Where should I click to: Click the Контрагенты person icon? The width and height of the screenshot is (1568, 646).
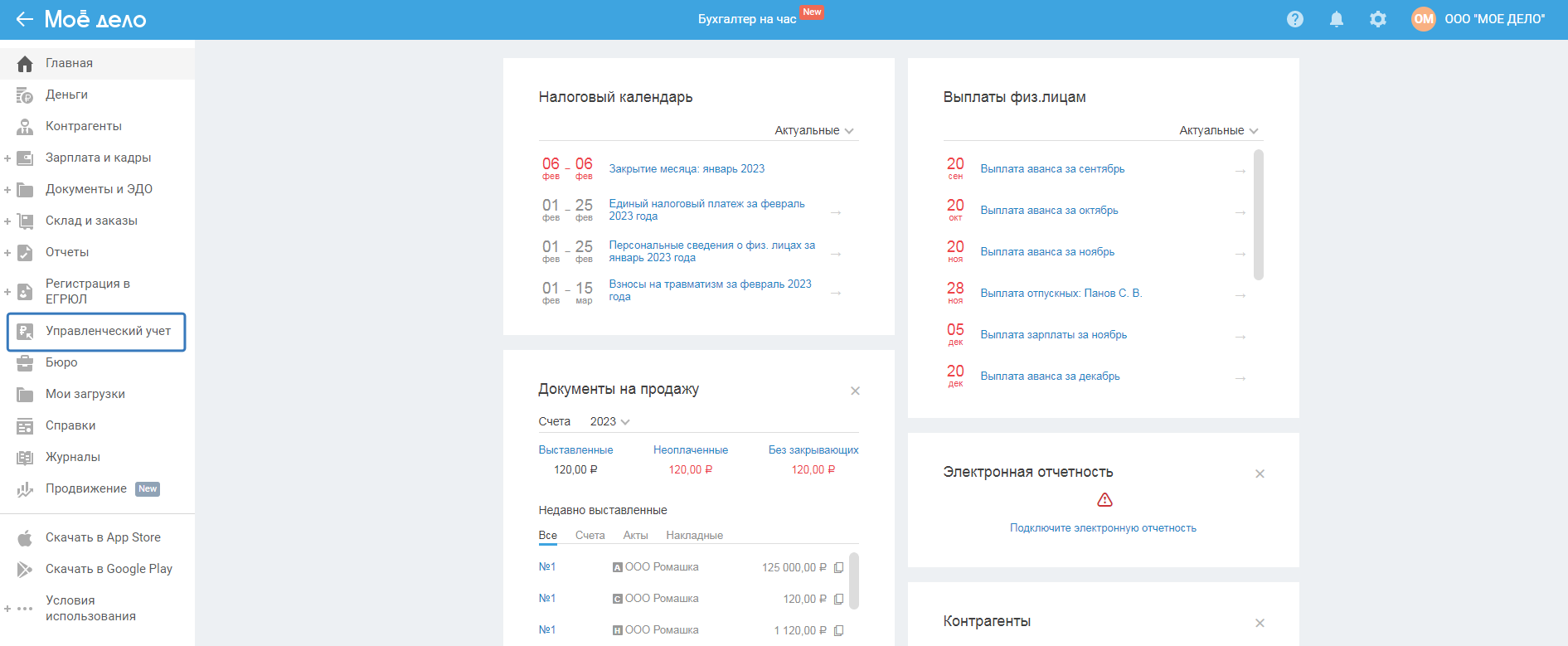[x=25, y=127]
